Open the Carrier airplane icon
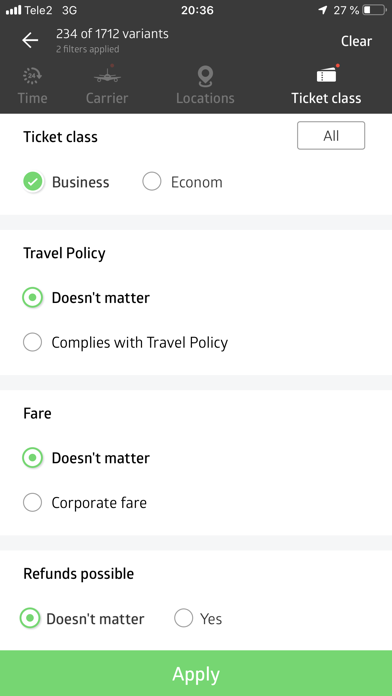This screenshot has width=392, height=696. tap(107, 76)
